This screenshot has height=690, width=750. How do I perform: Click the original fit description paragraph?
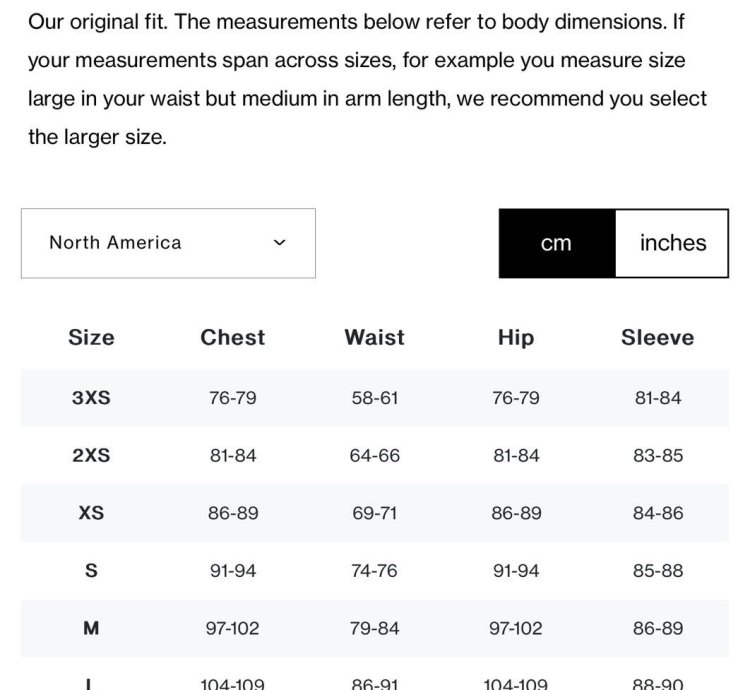click(x=367, y=79)
